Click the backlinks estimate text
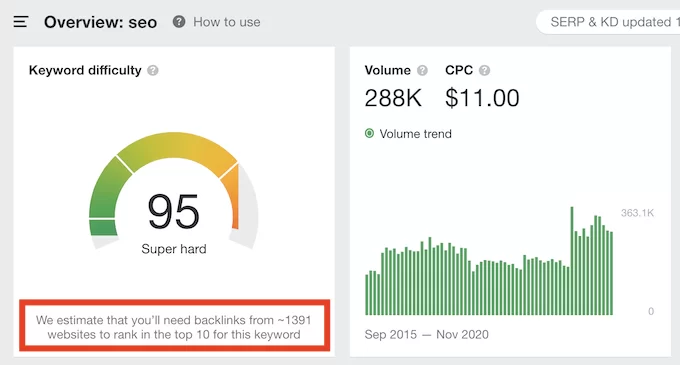 (174, 327)
